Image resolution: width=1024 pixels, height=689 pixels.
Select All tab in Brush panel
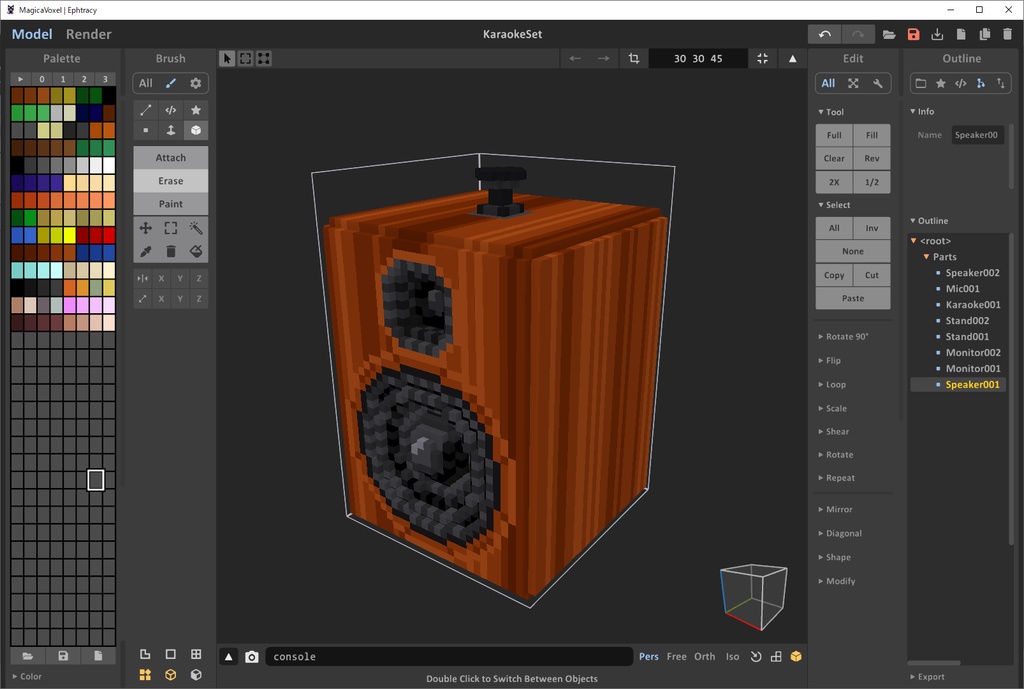[146, 83]
